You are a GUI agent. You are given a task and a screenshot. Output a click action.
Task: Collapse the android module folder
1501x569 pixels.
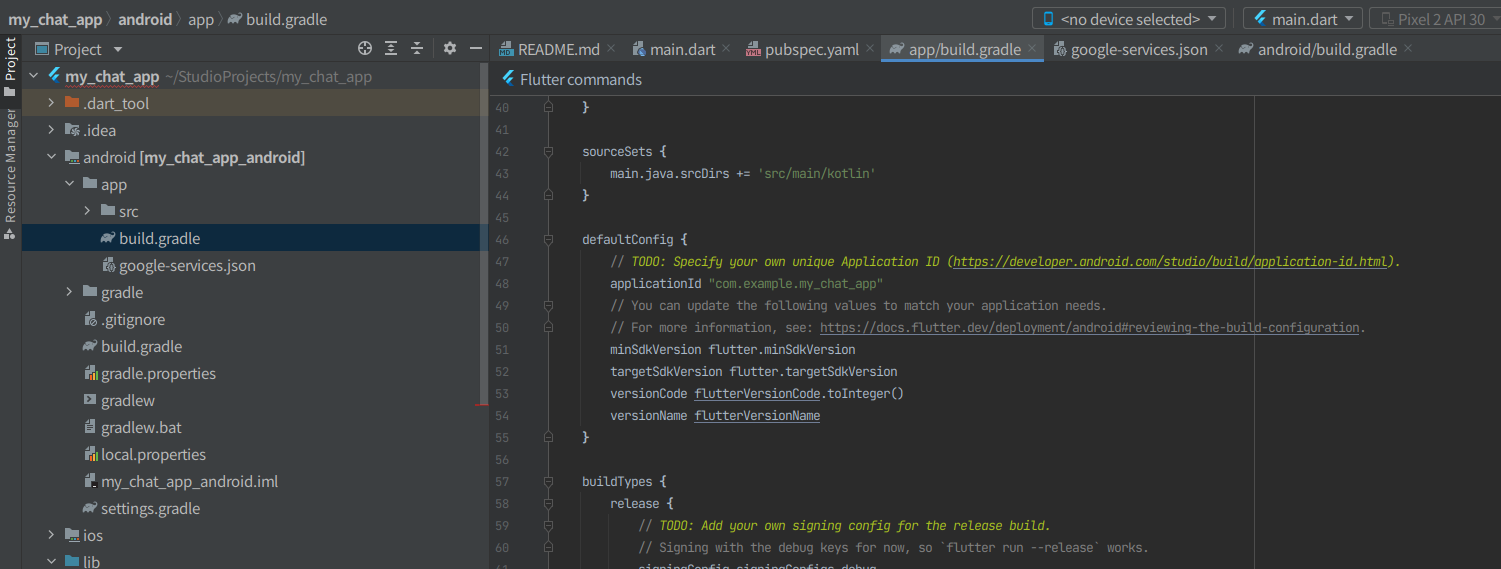click(x=51, y=157)
